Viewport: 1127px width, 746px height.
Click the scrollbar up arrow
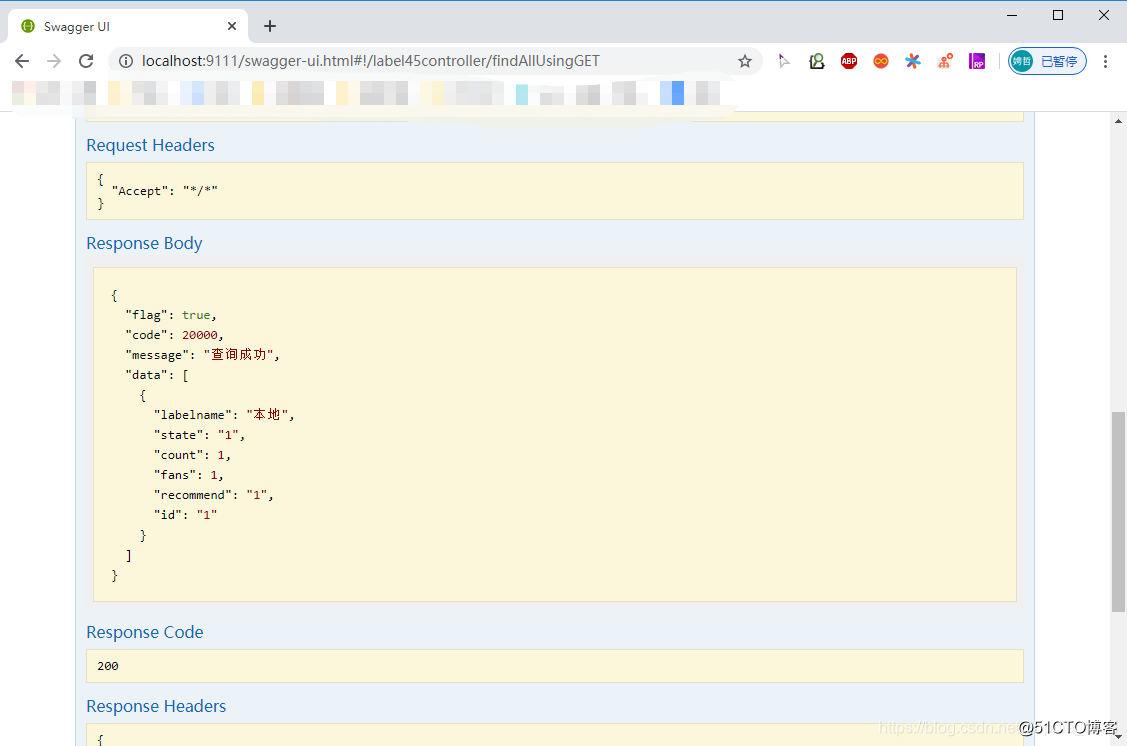pyautogui.click(x=1118, y=121)
